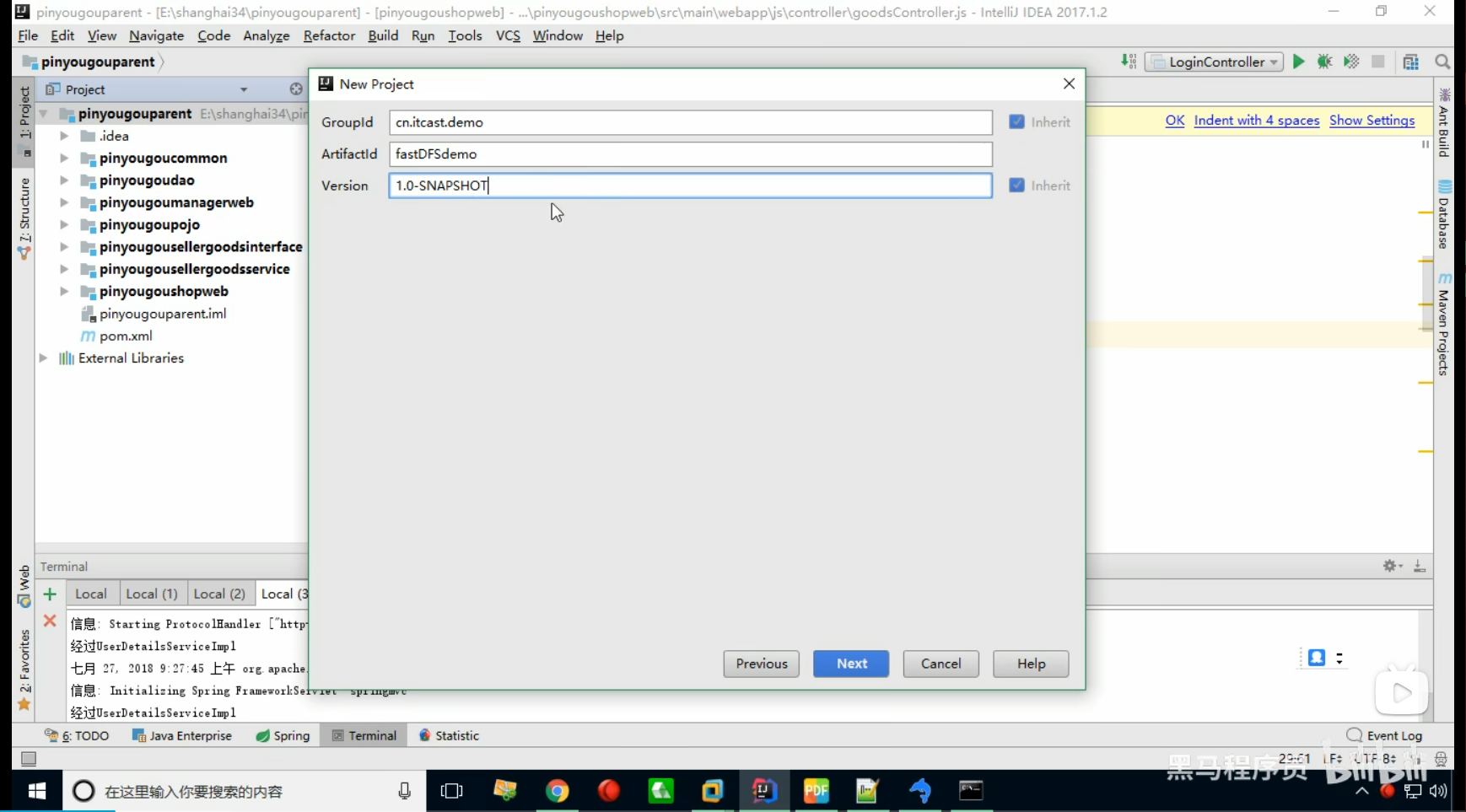The image size is (1466, 812).
Task: Expand the pinyougoushopweb module
Action: 64,291
